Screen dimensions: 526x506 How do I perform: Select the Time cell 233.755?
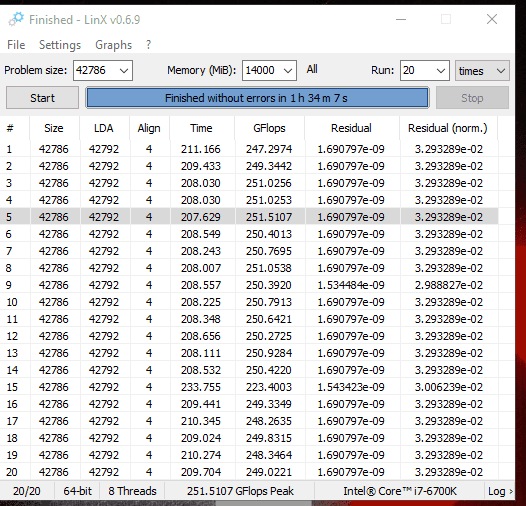point(201,387)
